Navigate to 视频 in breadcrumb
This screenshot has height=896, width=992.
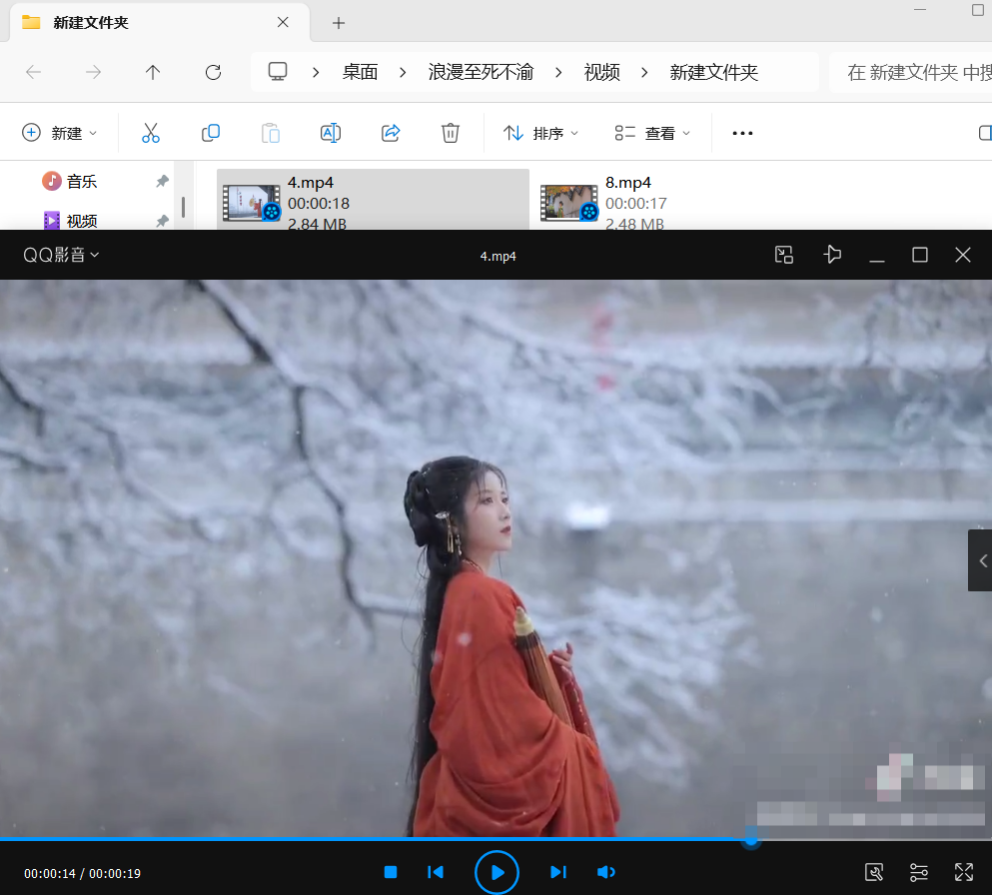coord(602,72)
